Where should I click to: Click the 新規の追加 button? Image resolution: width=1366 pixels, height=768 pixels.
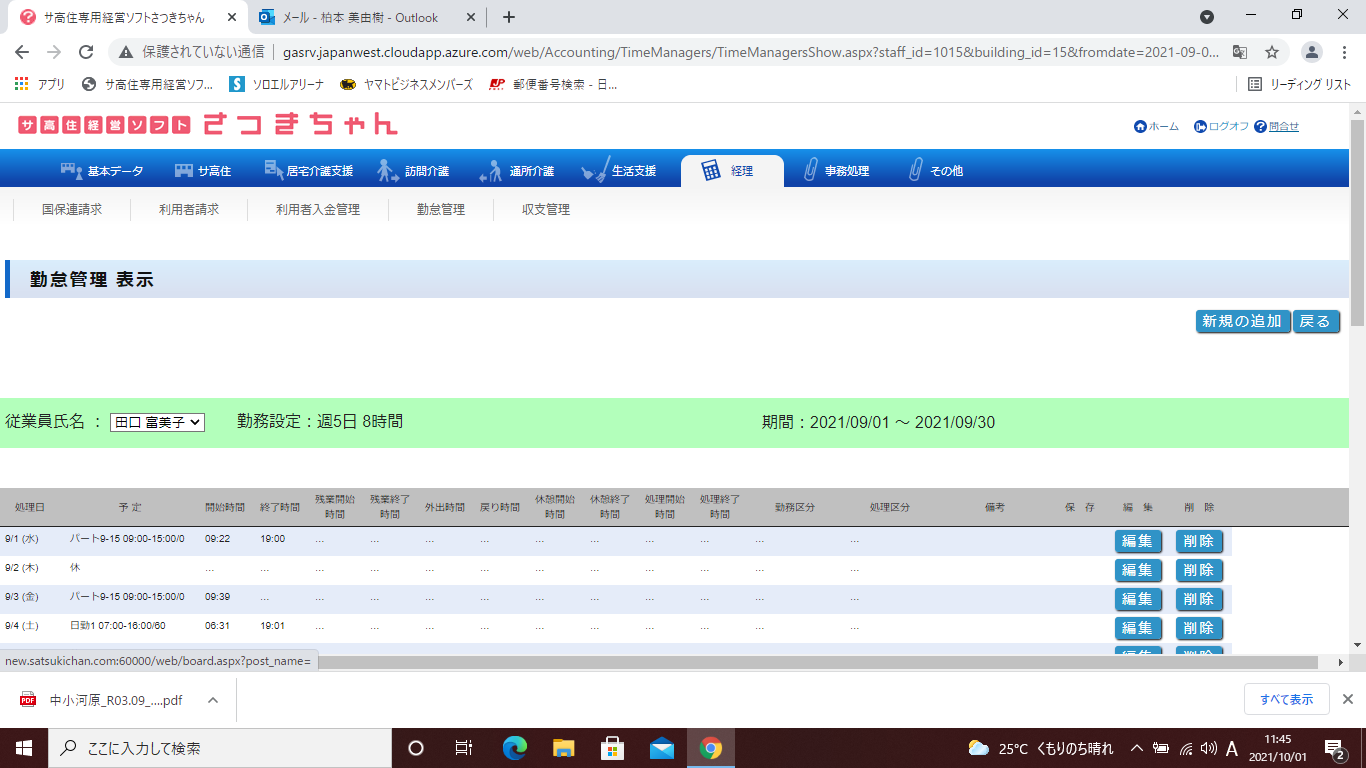1242,321
